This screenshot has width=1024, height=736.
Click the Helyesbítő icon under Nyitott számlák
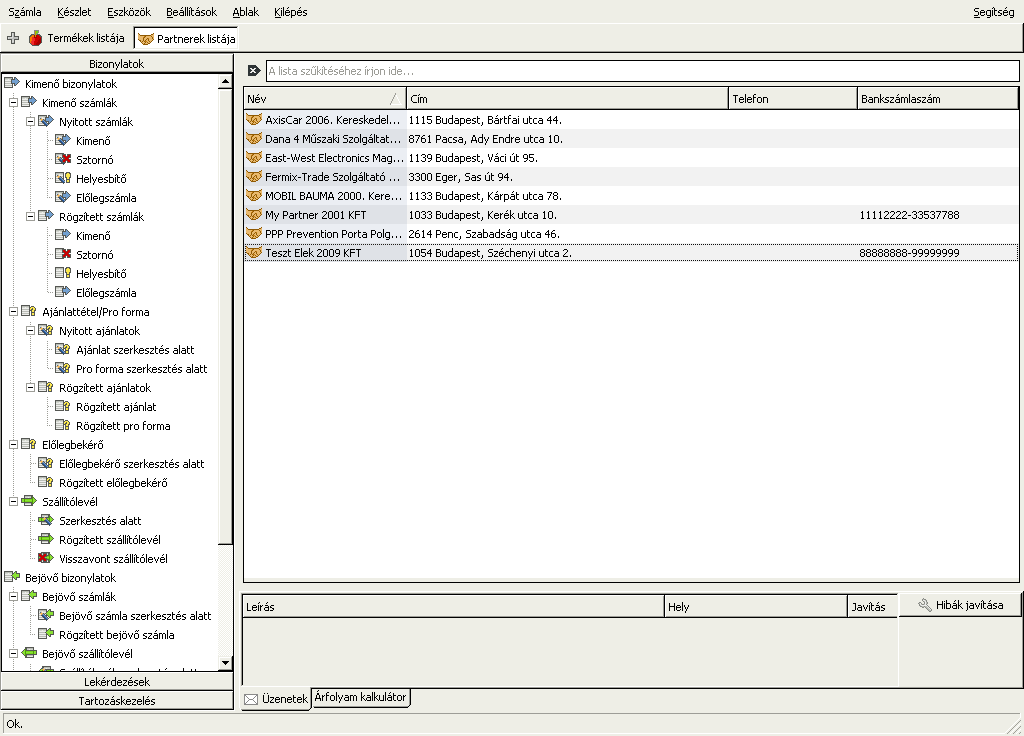tap(63, 178)
